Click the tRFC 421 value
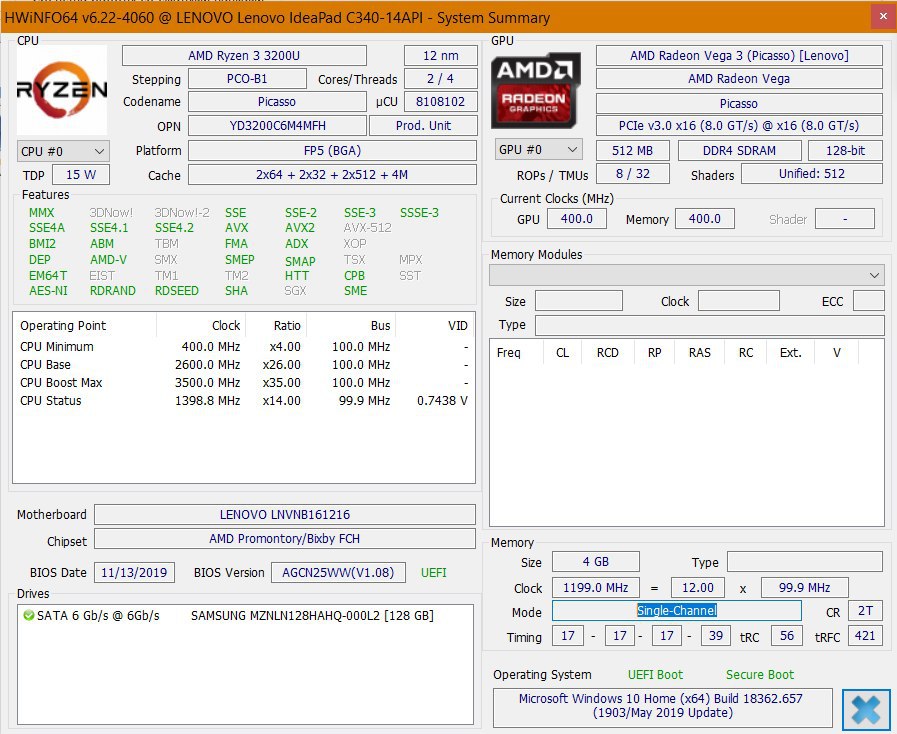 866,636
